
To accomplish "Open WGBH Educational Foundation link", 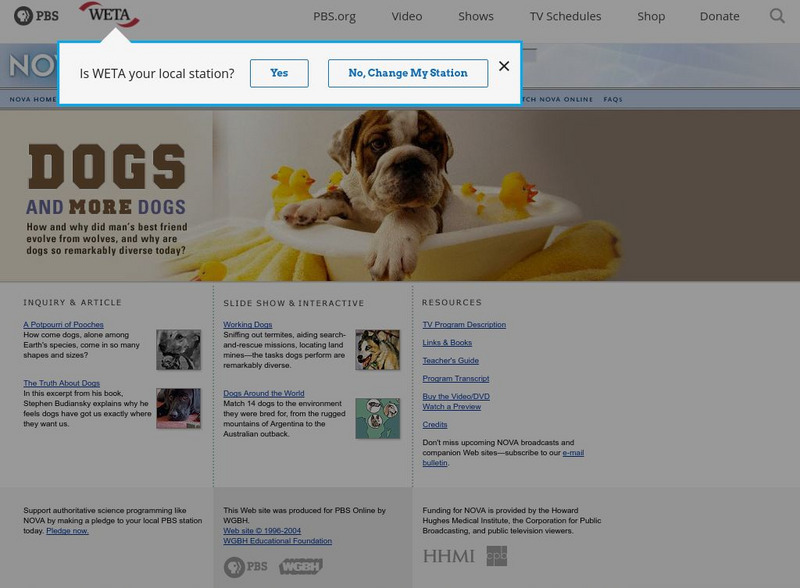I will coord(278,541).
